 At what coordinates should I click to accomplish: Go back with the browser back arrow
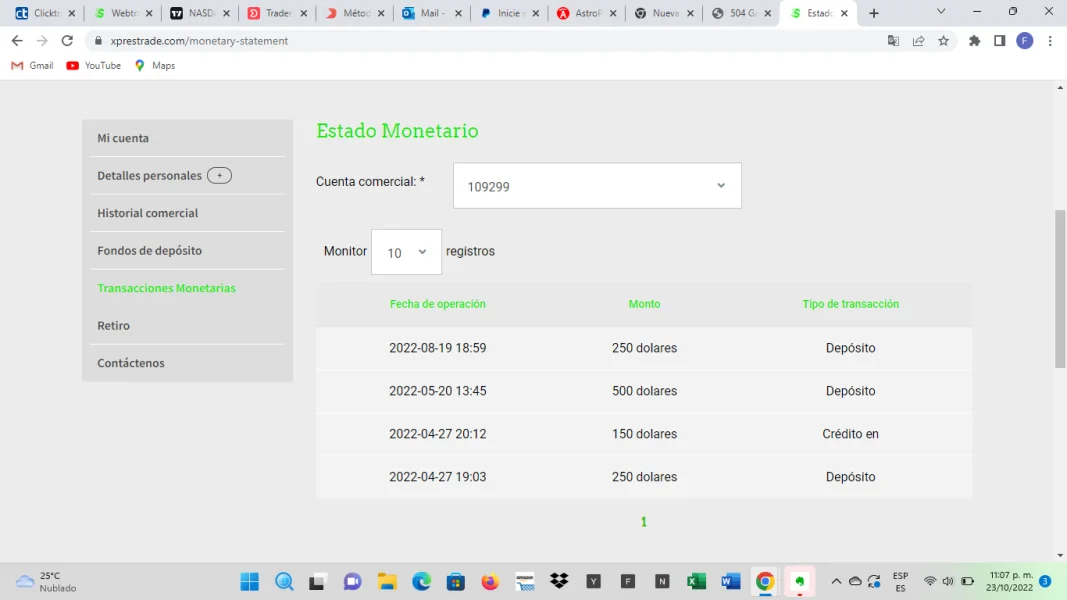(x=17, y=41)
